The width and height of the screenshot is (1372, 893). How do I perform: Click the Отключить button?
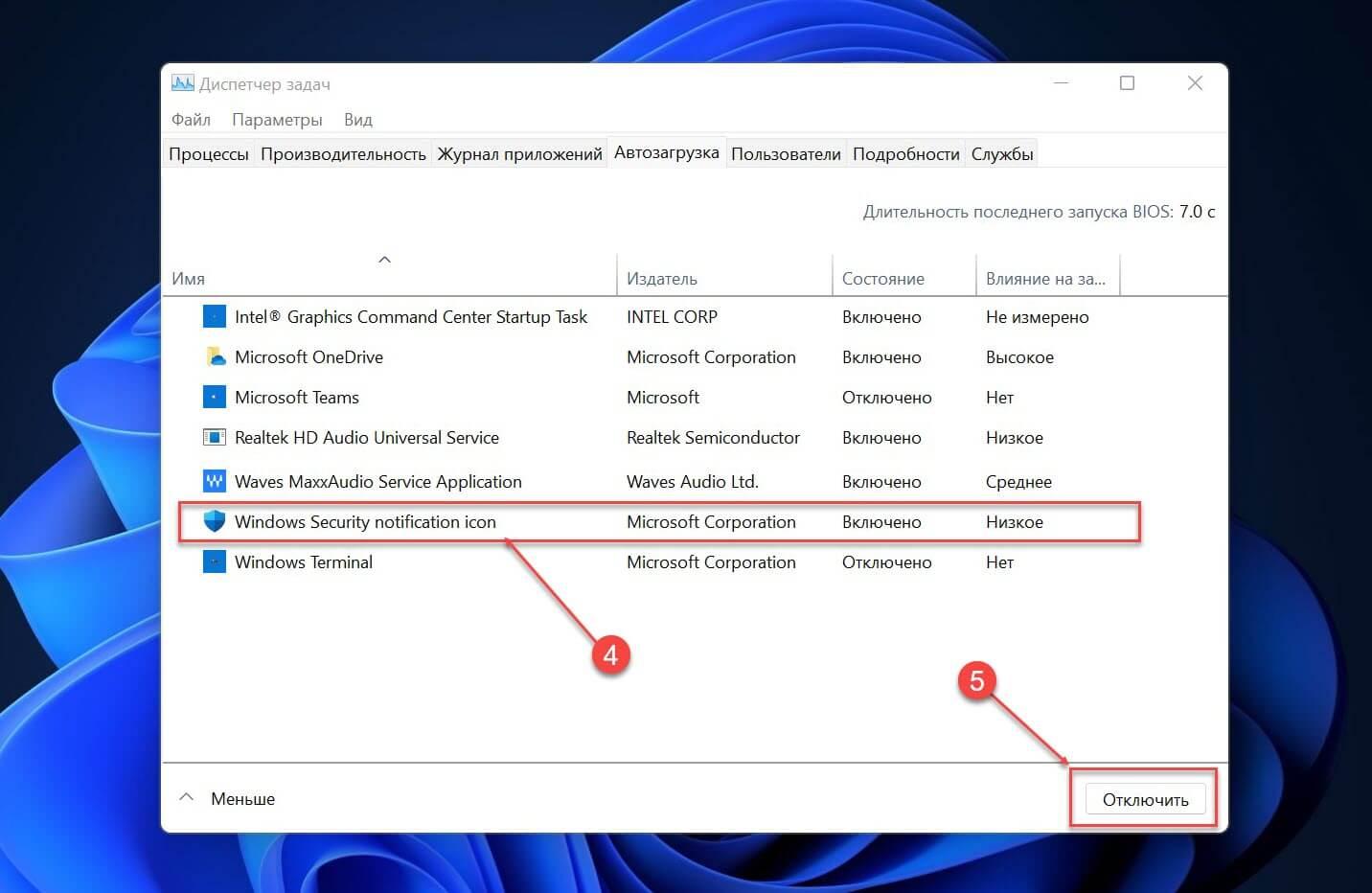[x=1145, y=799]
